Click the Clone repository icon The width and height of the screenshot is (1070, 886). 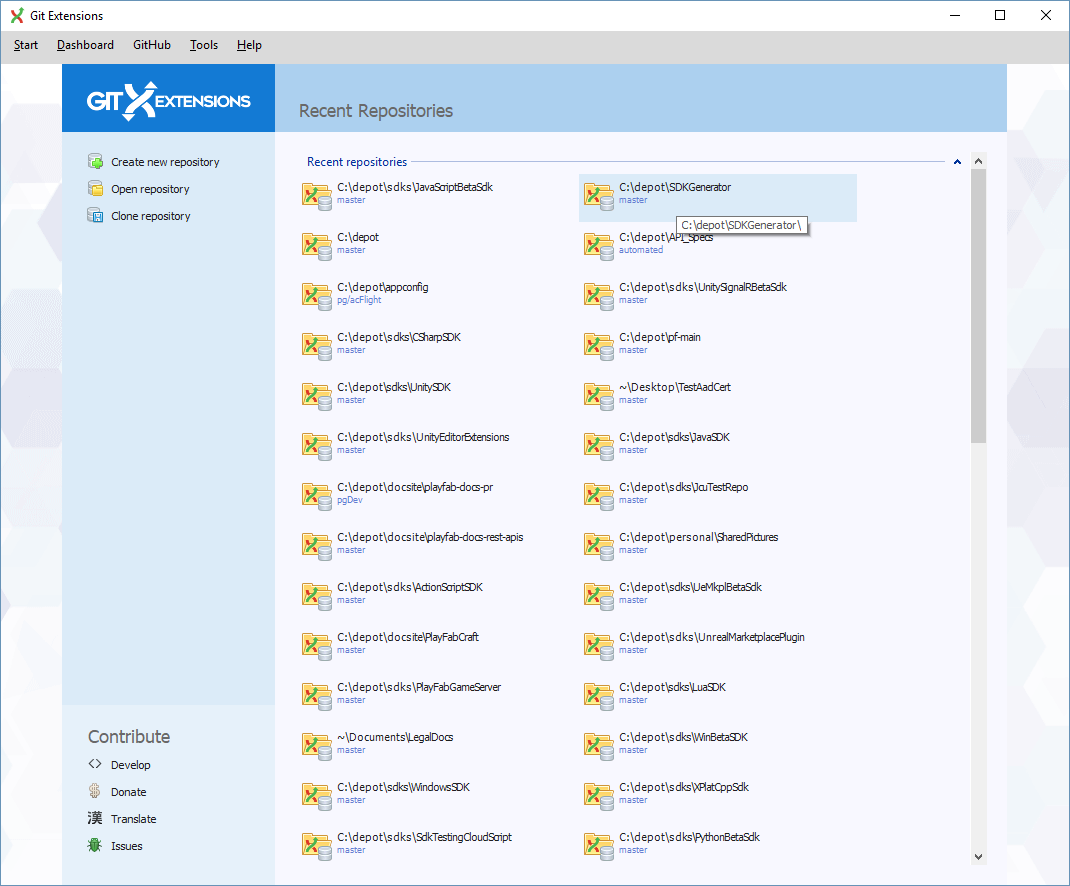[x=96, y=215]
